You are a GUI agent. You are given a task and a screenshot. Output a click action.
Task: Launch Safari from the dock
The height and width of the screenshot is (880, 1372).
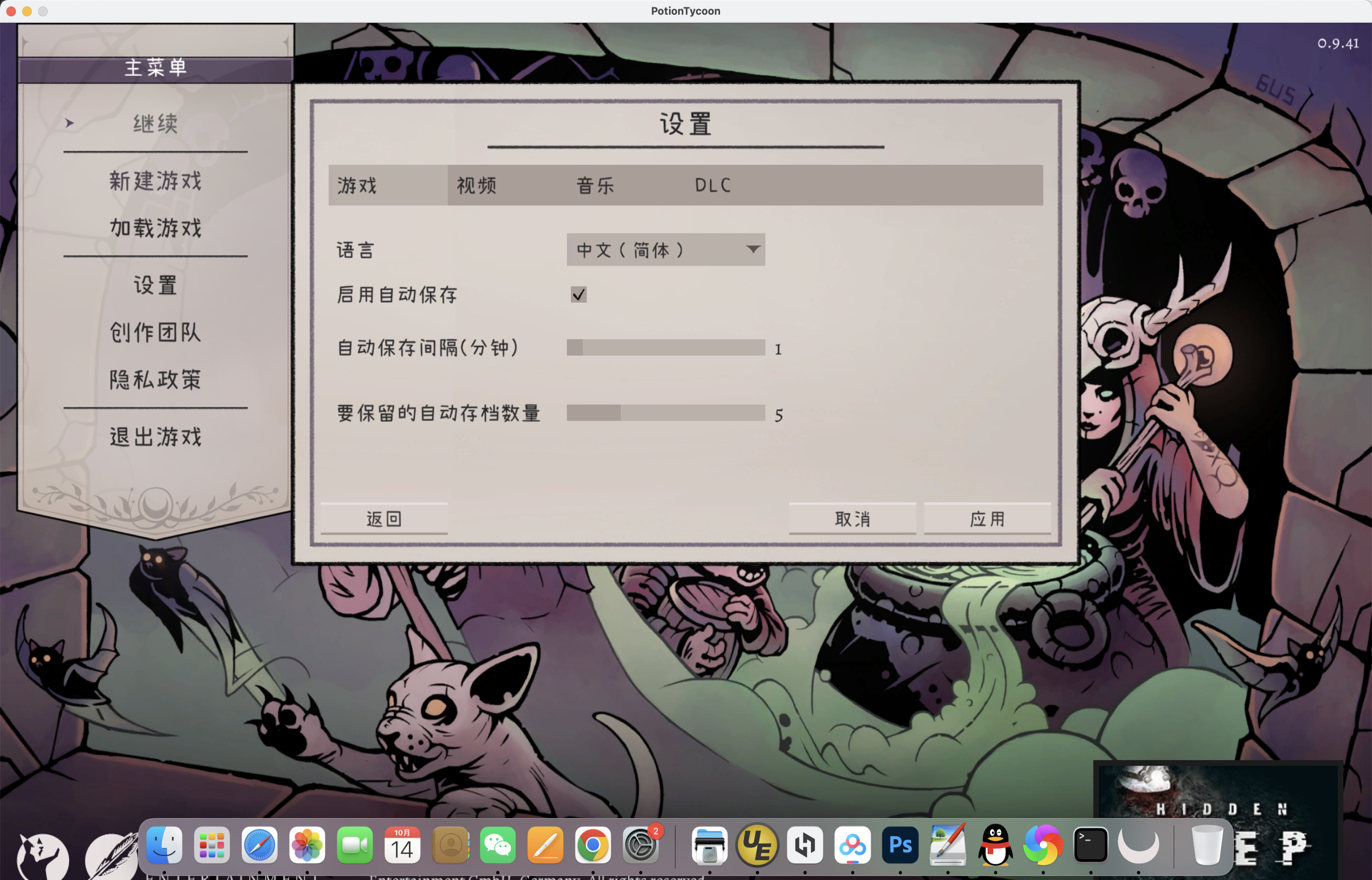point(259,845)
